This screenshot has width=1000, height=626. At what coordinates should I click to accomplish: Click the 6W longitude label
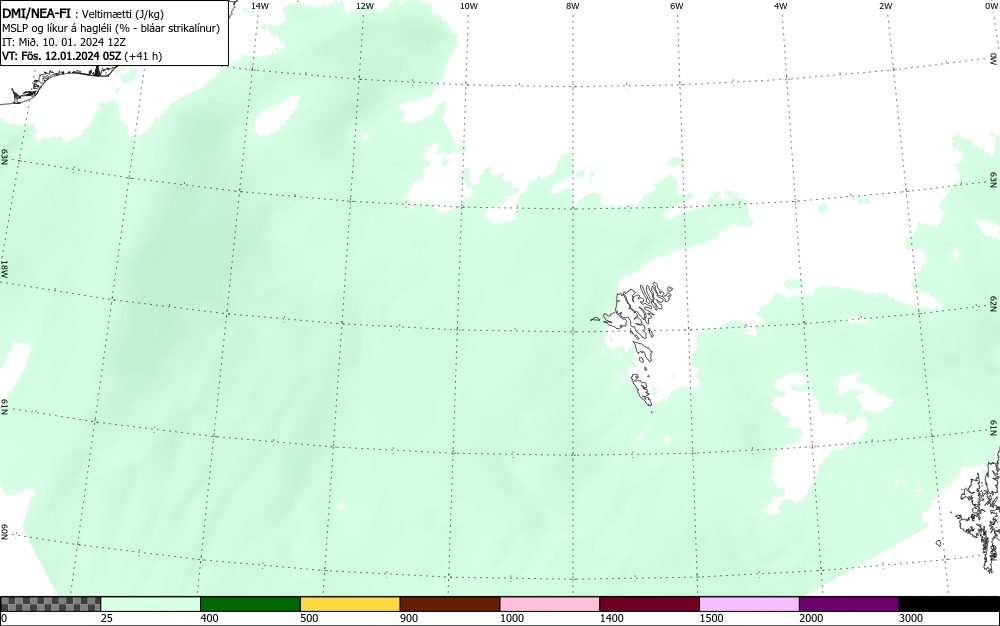677,6
